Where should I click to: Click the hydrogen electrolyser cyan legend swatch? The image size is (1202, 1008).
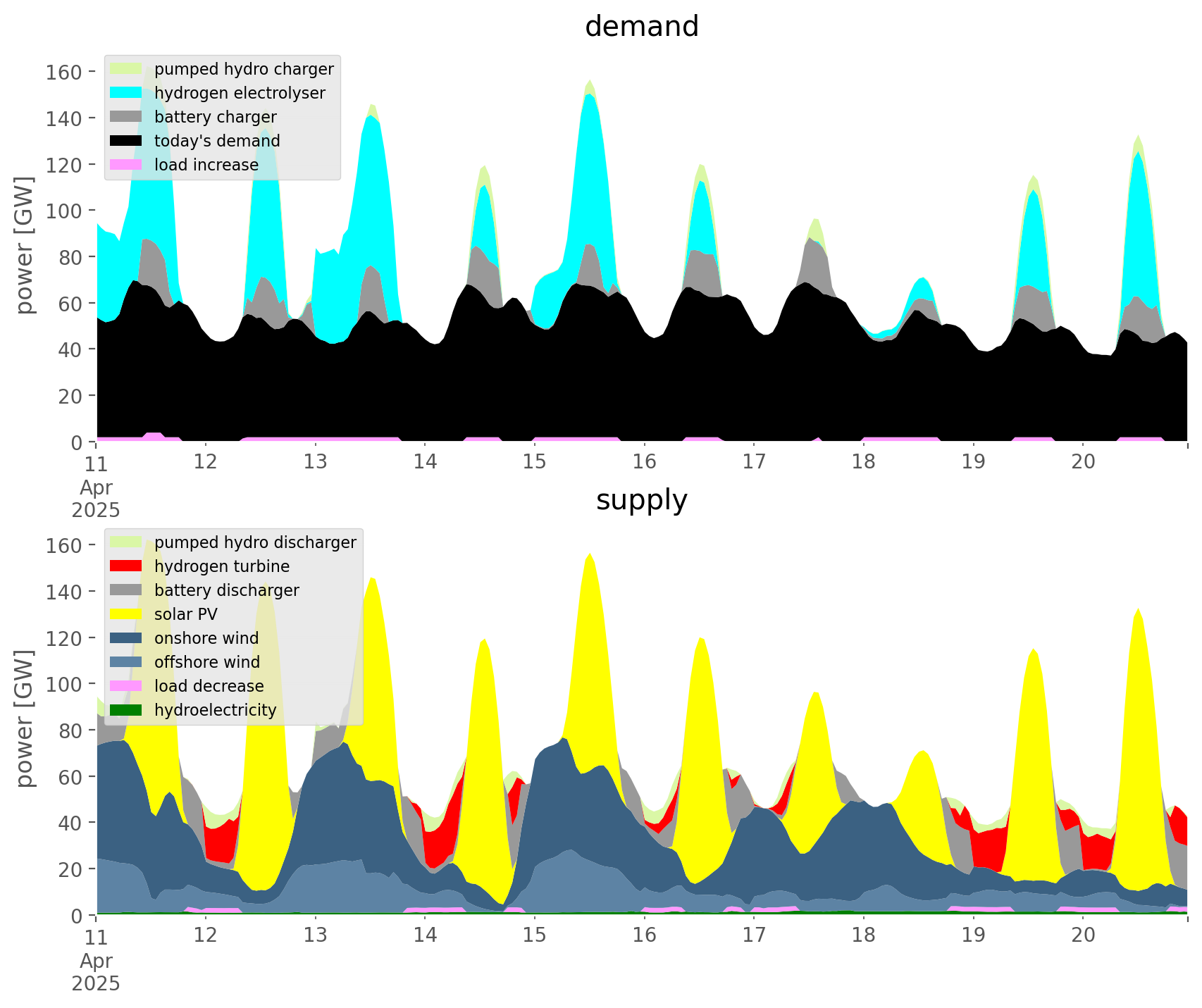tap(126, 93)
